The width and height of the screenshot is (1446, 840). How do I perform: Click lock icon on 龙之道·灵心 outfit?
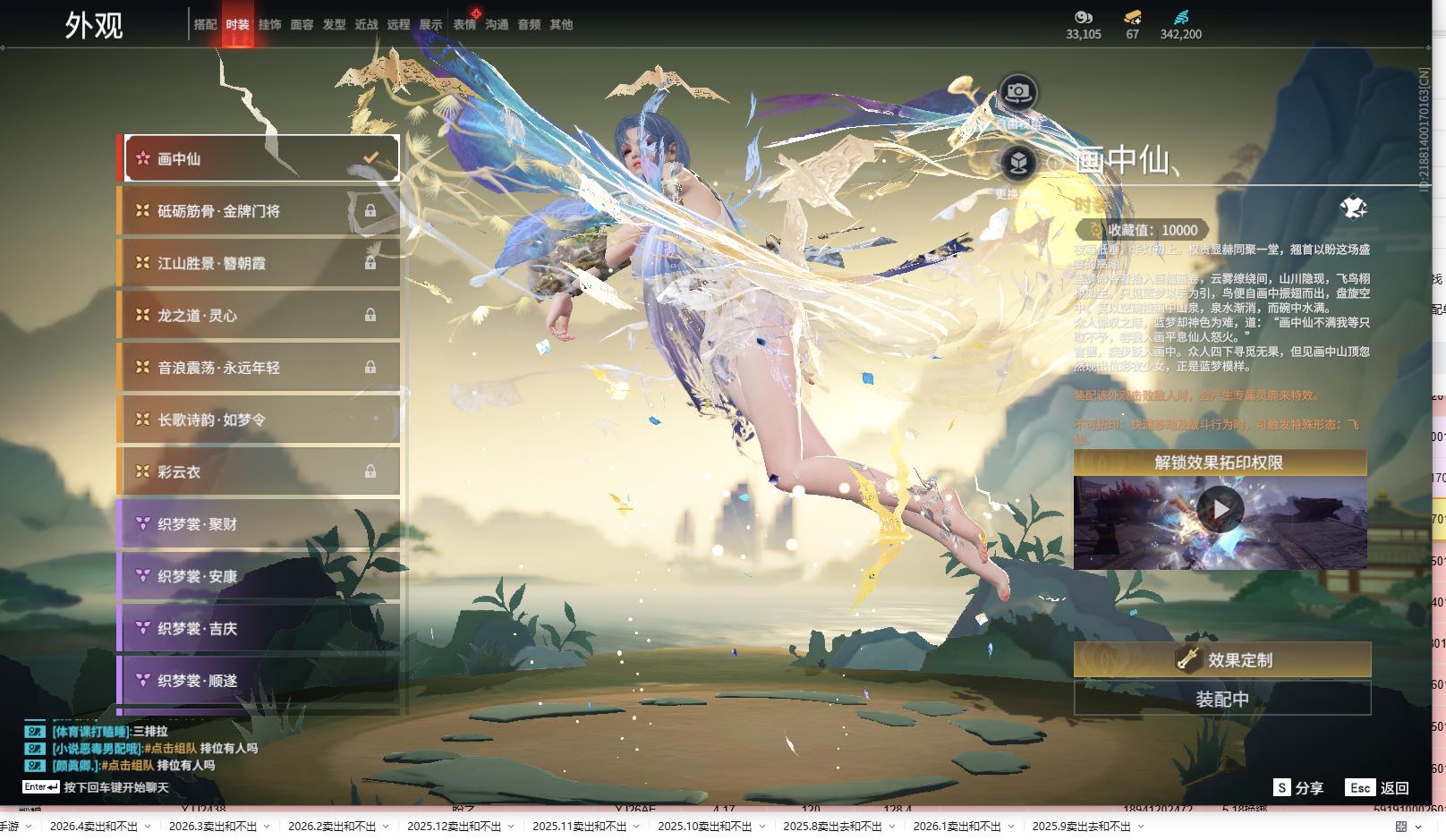pyautogui.click(x=370, y=315)
